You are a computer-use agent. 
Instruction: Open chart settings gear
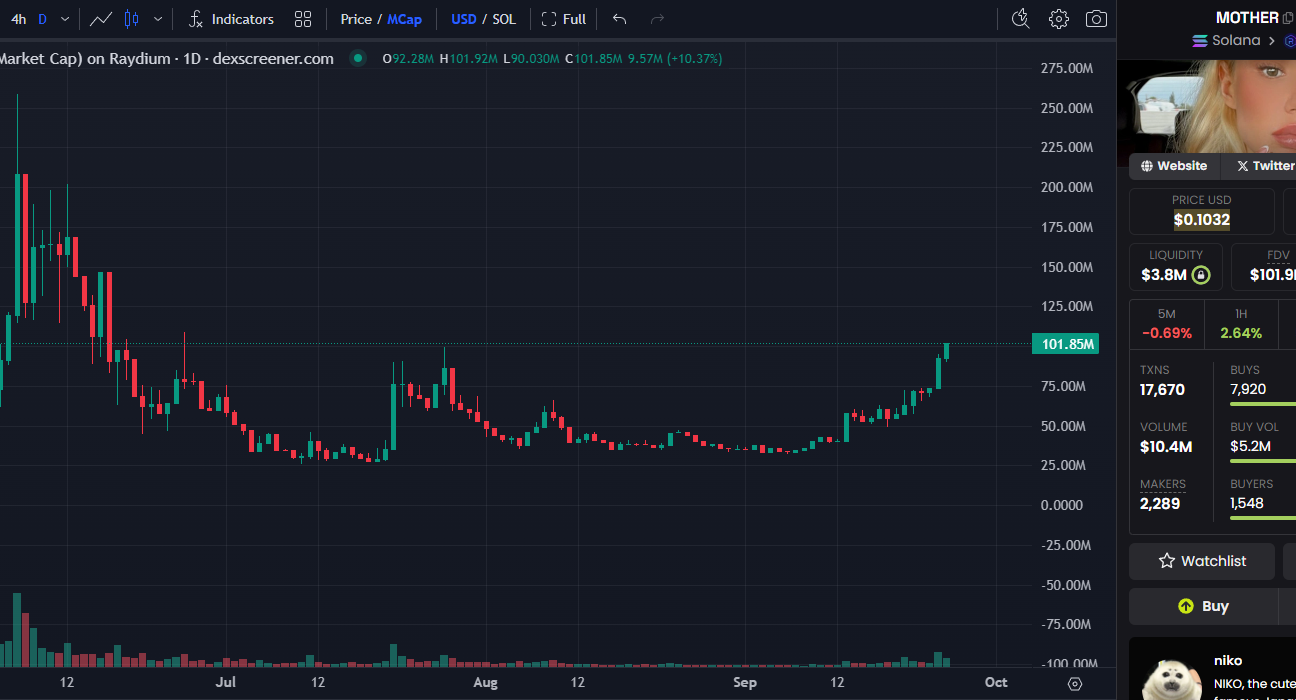tap(1058, 19)
